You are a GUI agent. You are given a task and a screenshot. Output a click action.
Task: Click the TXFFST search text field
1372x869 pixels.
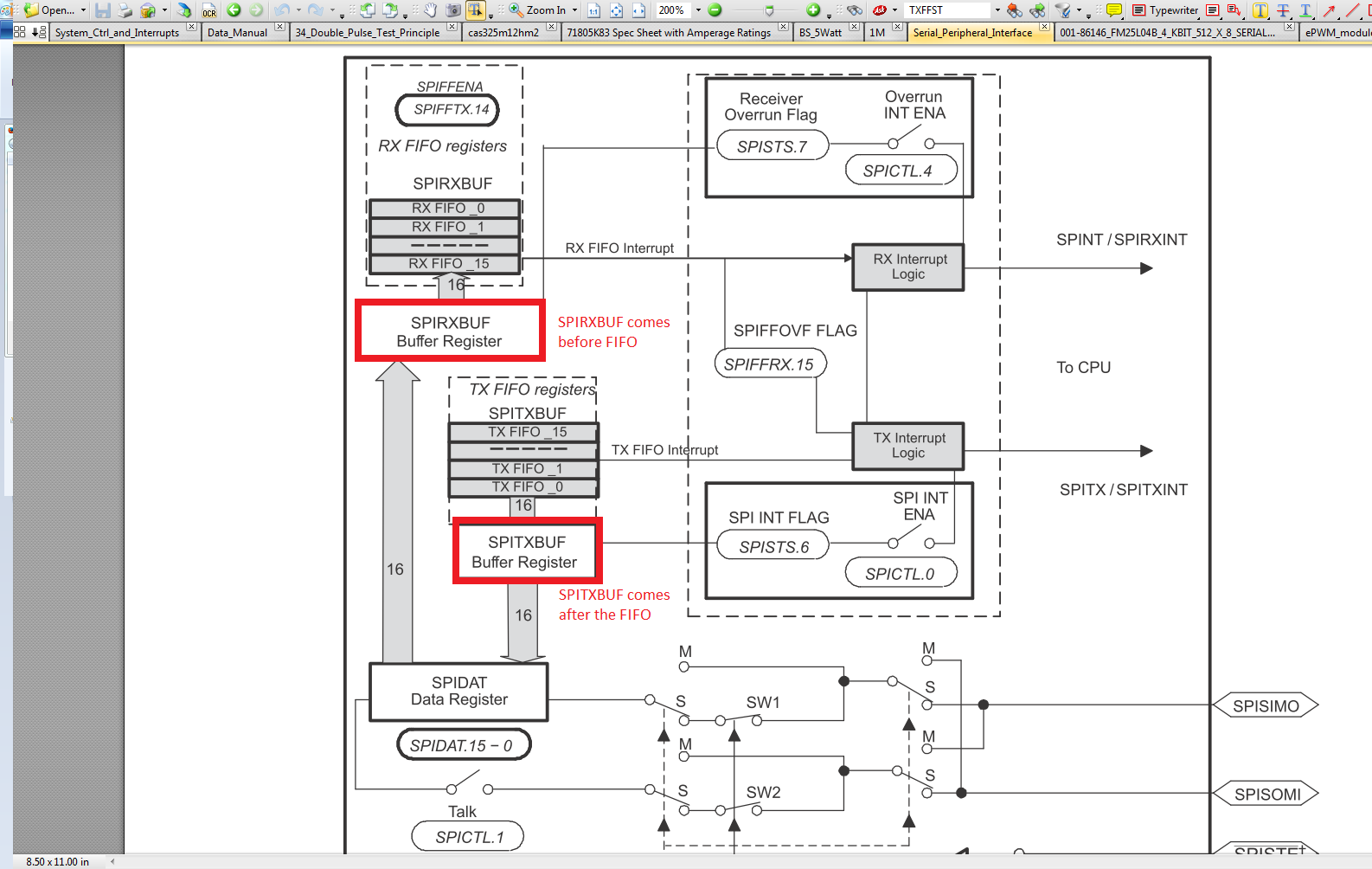947,10
